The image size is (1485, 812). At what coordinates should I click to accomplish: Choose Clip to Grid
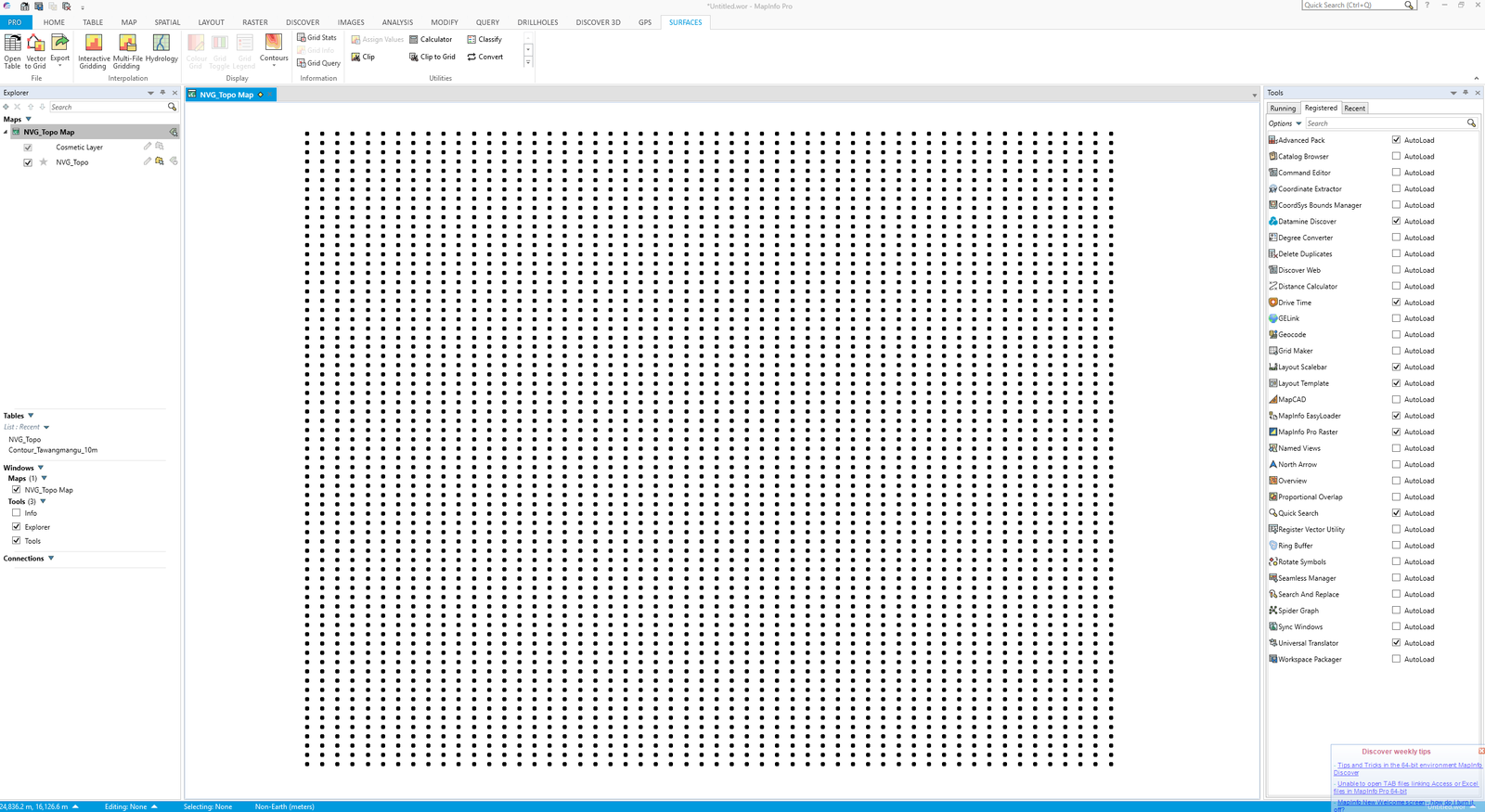click(x=433, y=57)
